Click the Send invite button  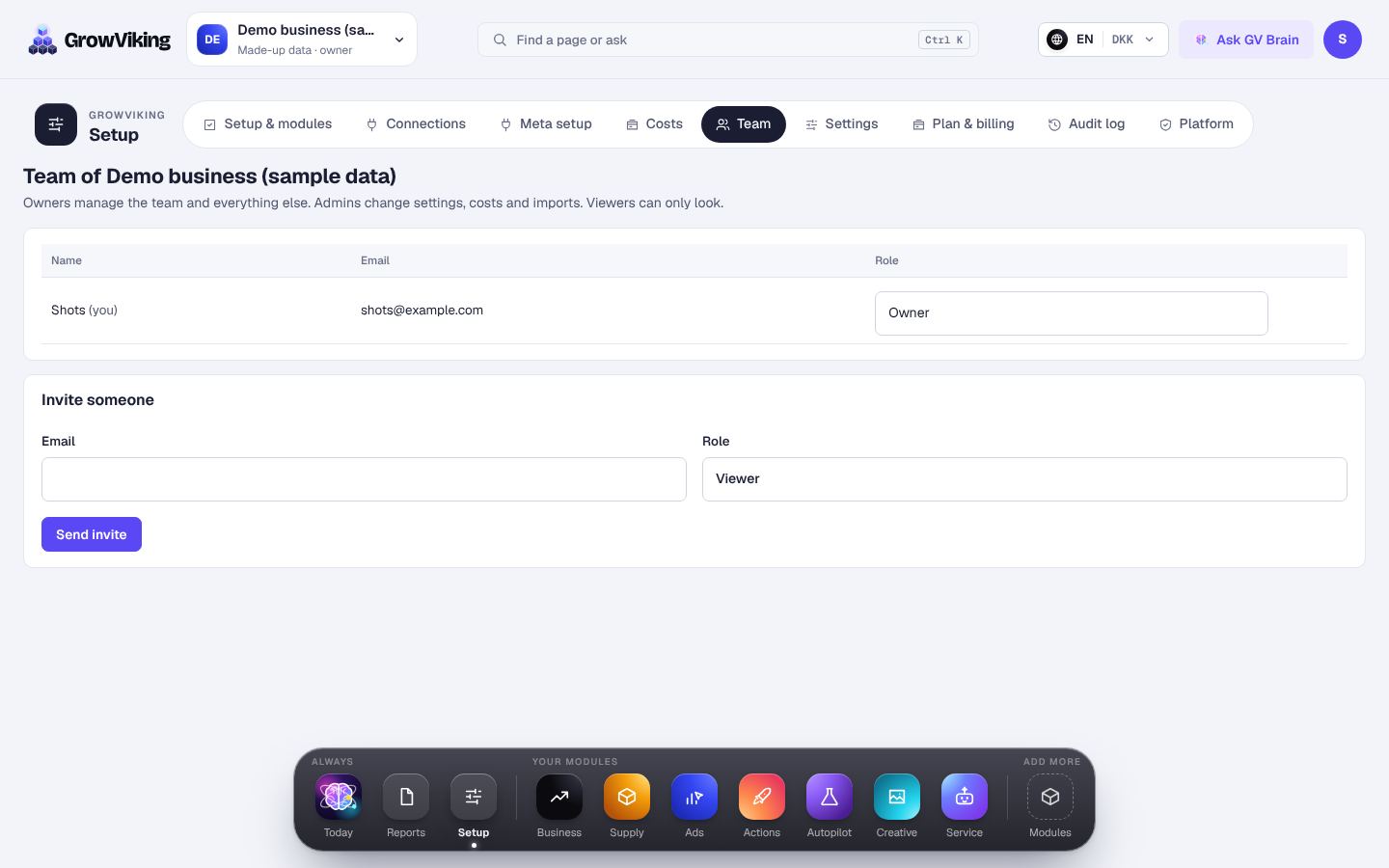(92, 534)
